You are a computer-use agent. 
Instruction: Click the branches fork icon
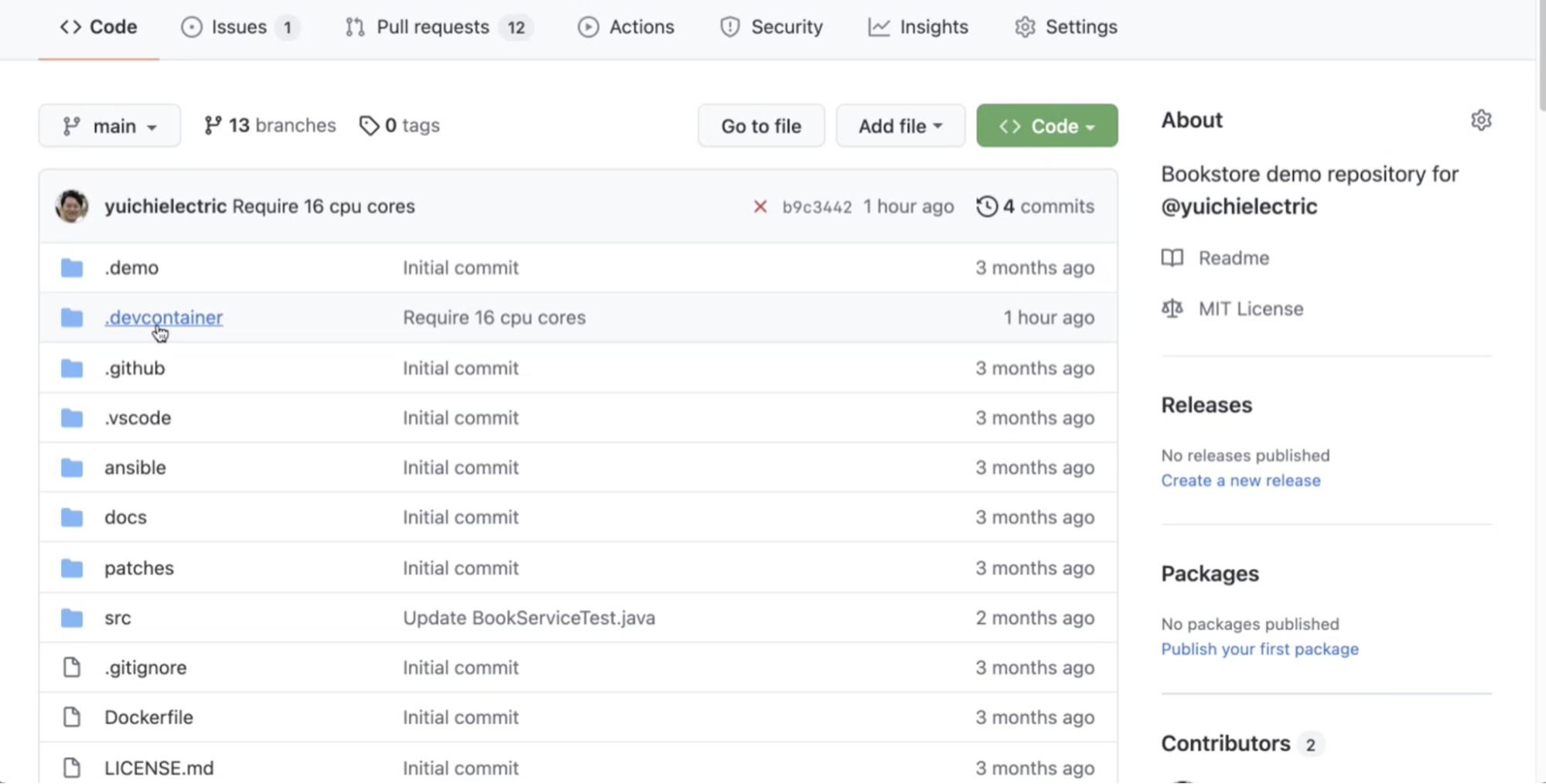[x=213, y=125]
